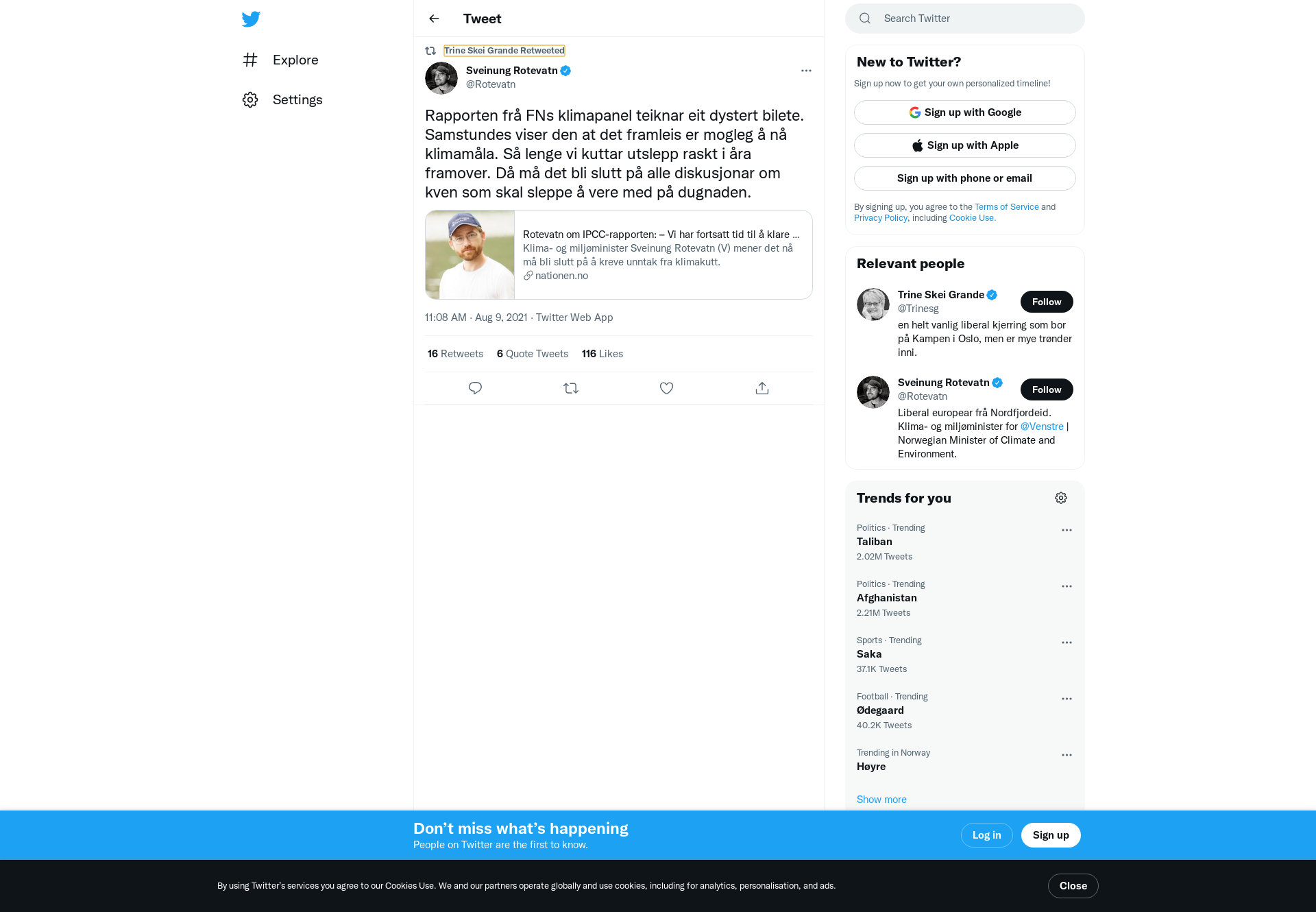Open the nationen.no article card thumbnail
The height and width of the screenshot is (912, 1316).
470,254
